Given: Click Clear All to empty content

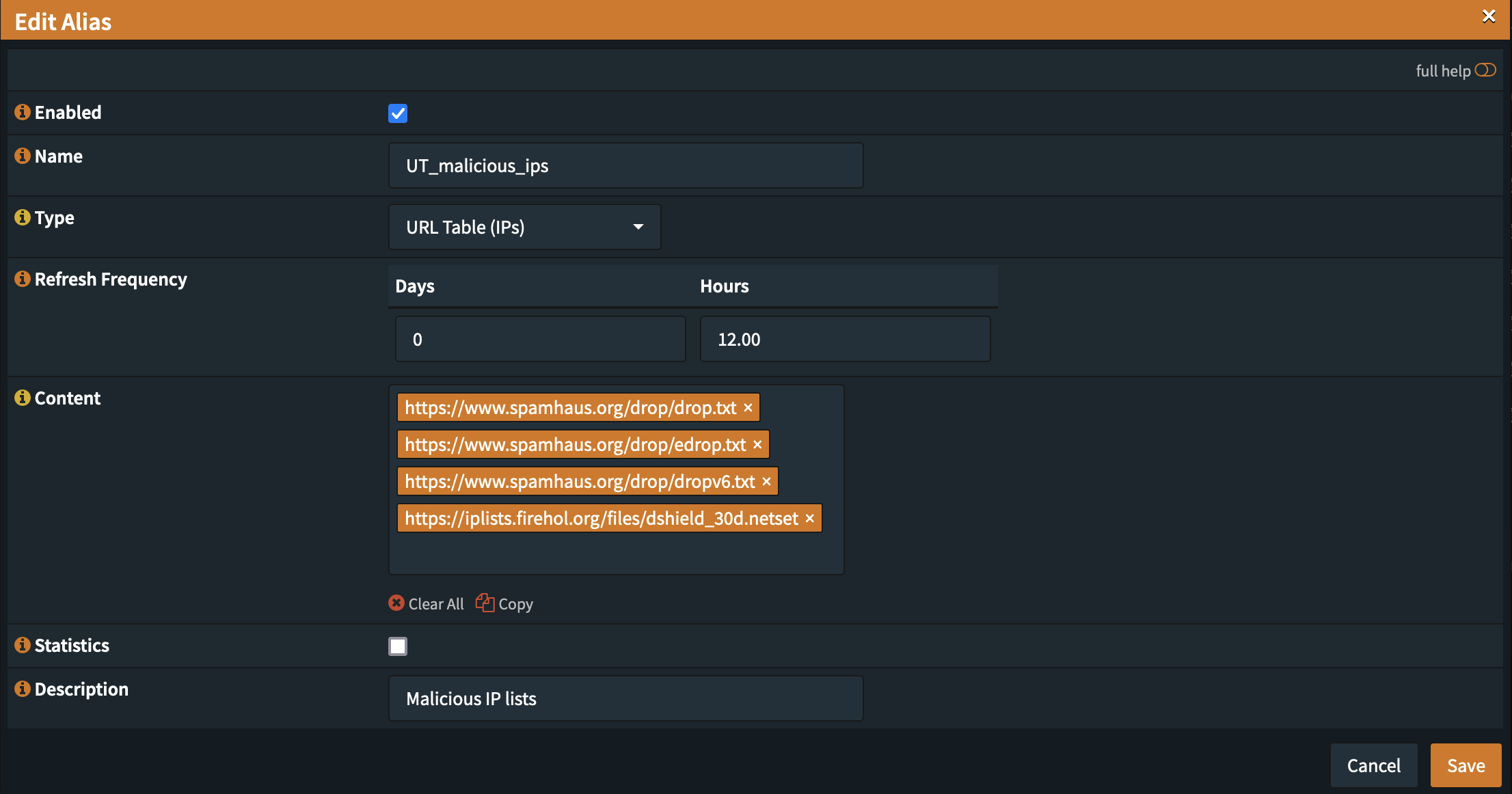Looking at the screenshot, I should pyautogui.click(x=427, y=604).
